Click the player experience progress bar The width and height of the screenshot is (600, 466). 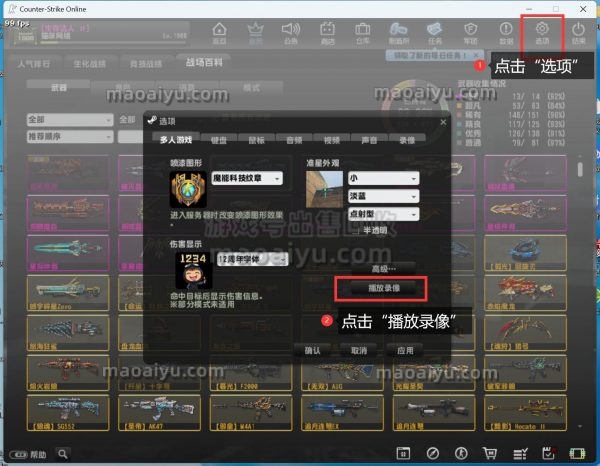[x=114, y=43]
